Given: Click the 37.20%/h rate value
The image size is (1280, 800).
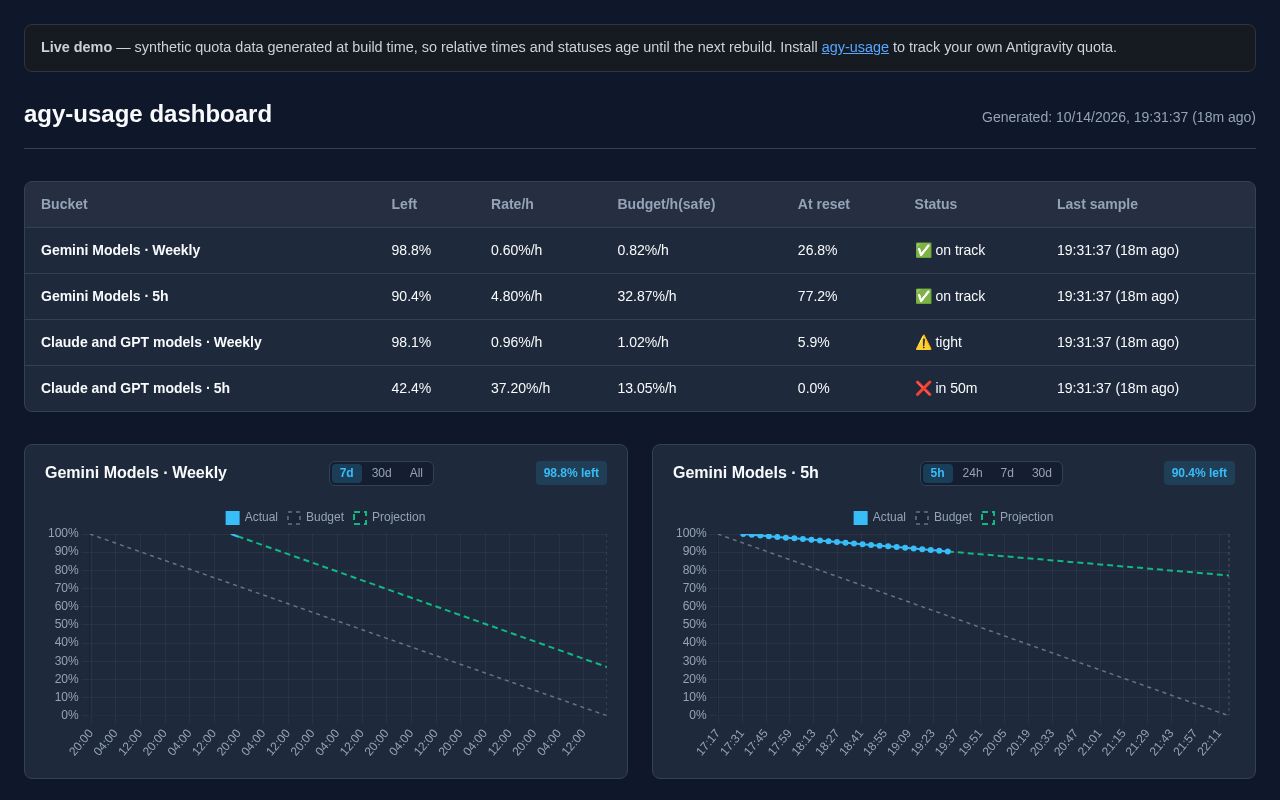Looking at the screenshot, I should point(520,388).
